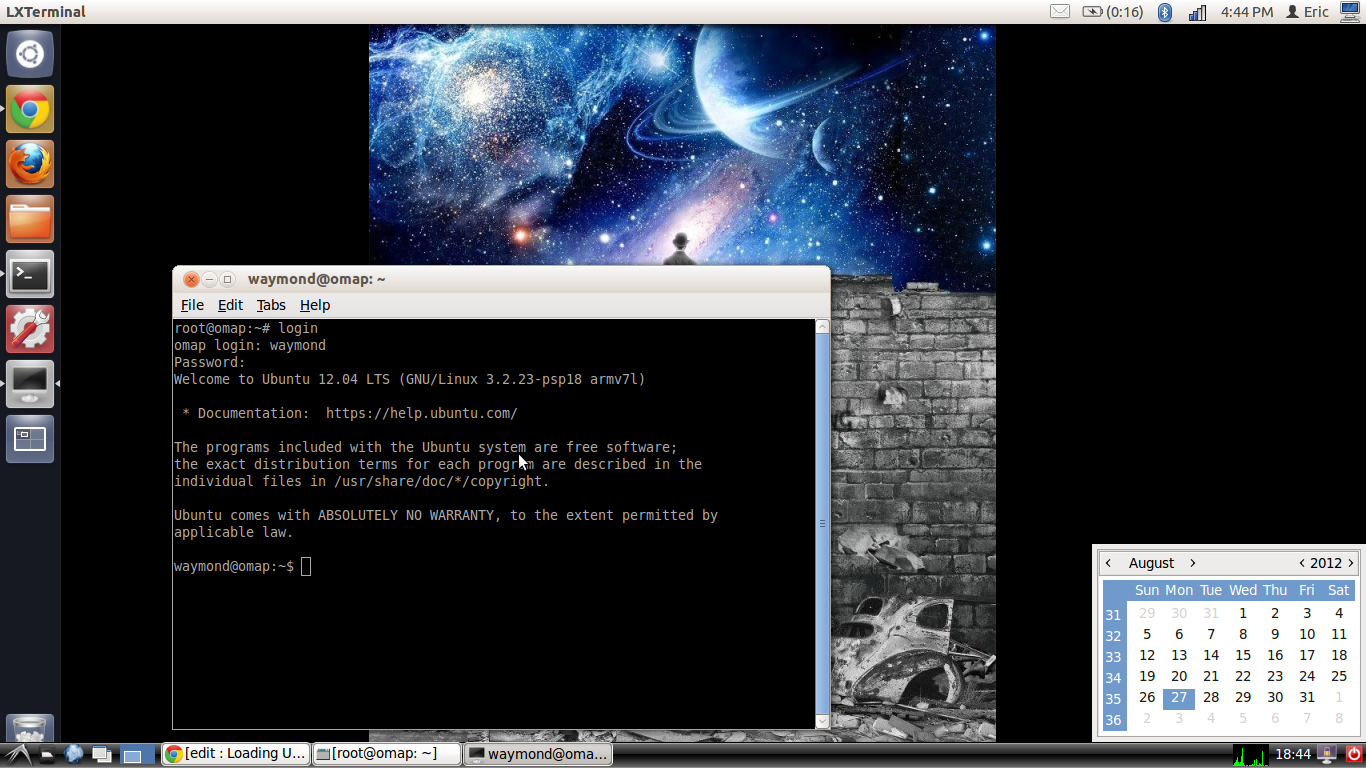Open the File menu in LXTerminal
Screen dimensions: 1366x768
(191, 305)
